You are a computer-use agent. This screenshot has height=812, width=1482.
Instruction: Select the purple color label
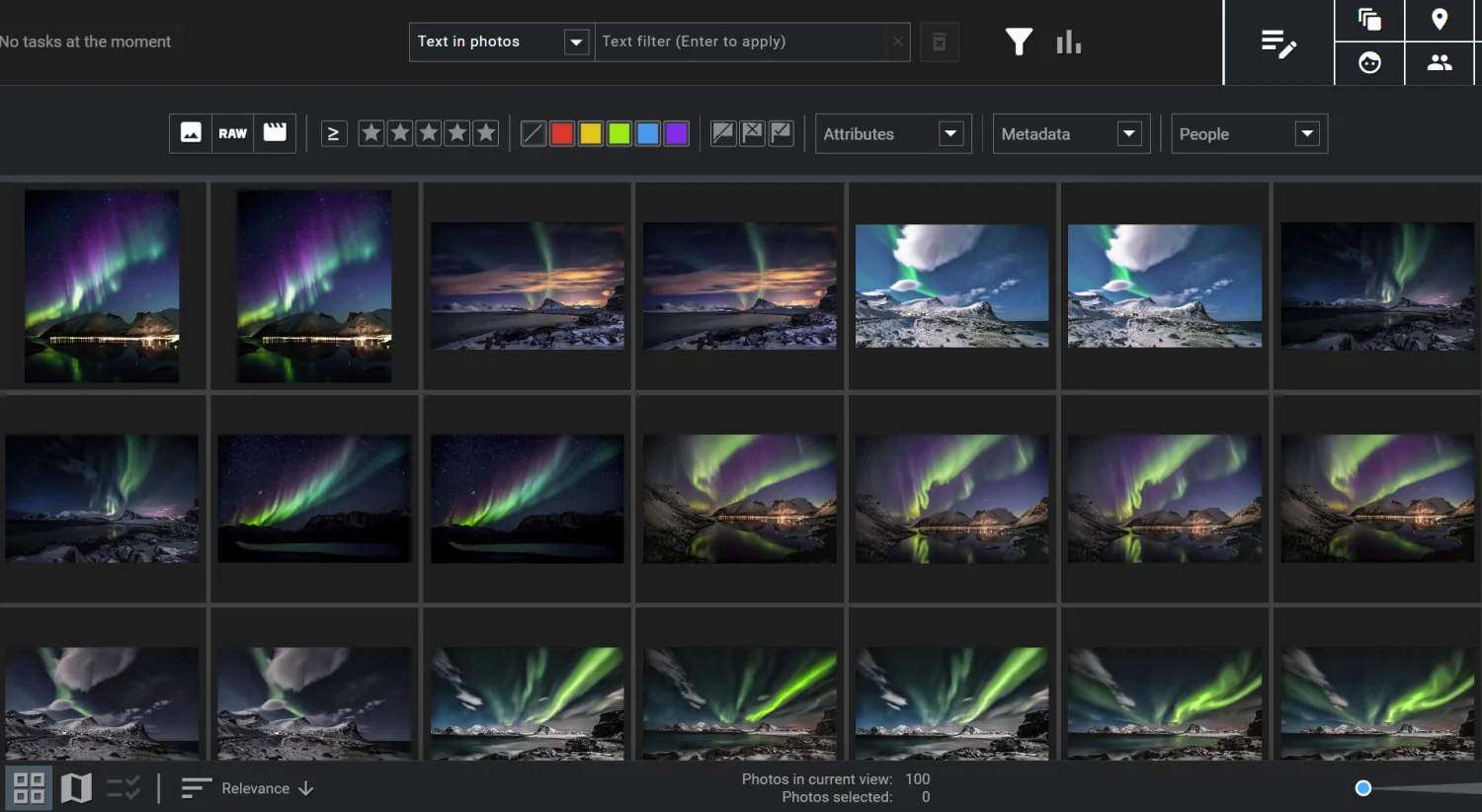tap(677, 133)
